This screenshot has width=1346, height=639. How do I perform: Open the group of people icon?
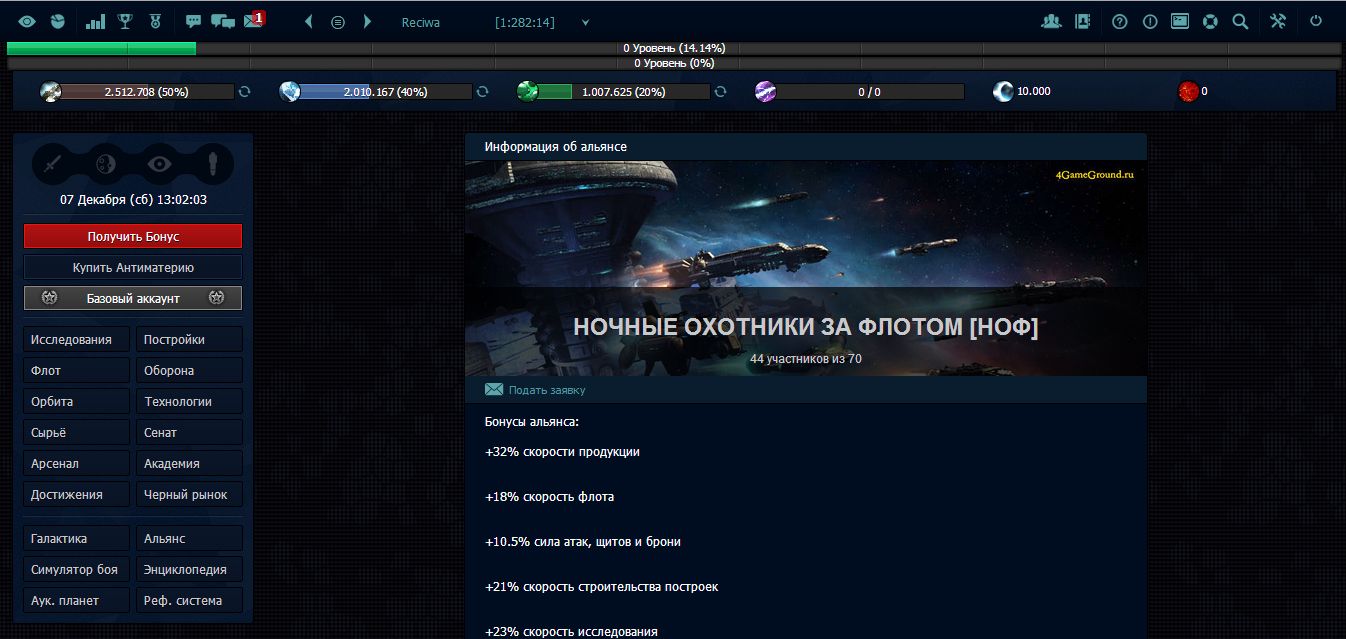coord(1050,21)
